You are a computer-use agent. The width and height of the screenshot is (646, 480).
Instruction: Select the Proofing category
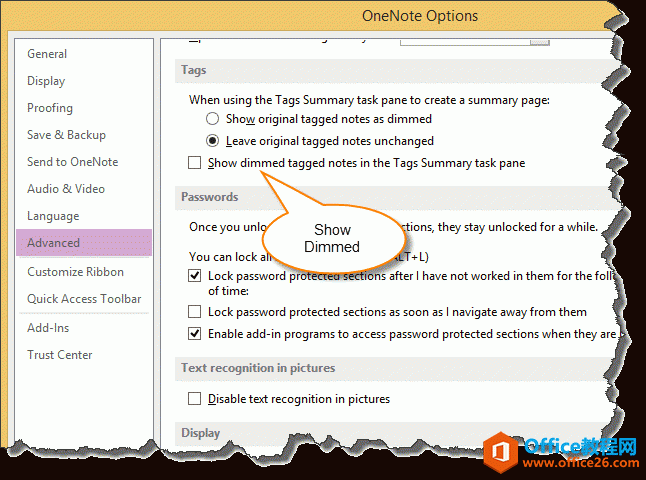[x=50, y=108]
